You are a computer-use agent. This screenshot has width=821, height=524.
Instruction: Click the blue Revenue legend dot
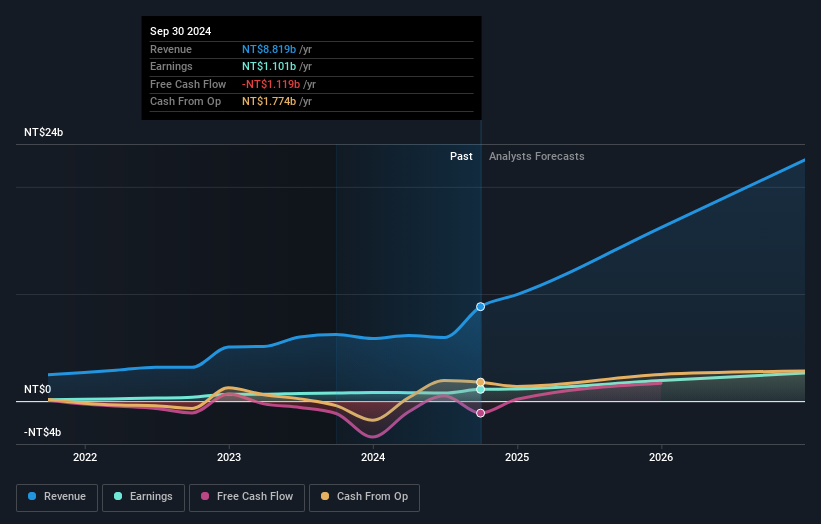[32, 496]
